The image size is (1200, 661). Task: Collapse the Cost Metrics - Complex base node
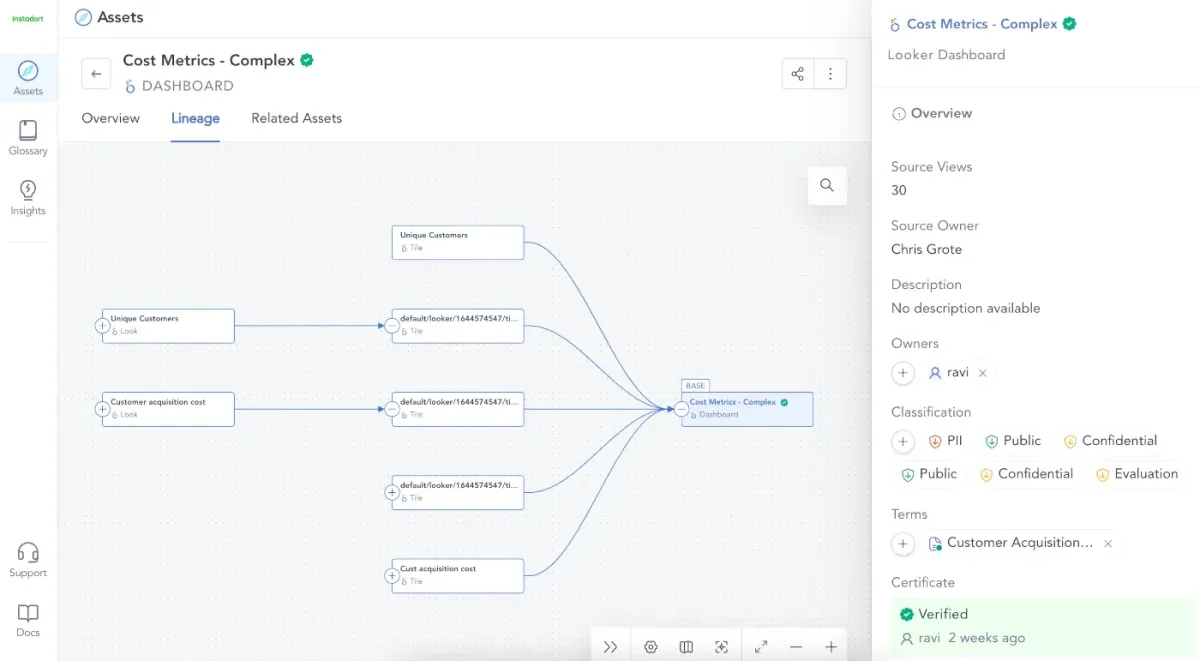tap(681, 409)
